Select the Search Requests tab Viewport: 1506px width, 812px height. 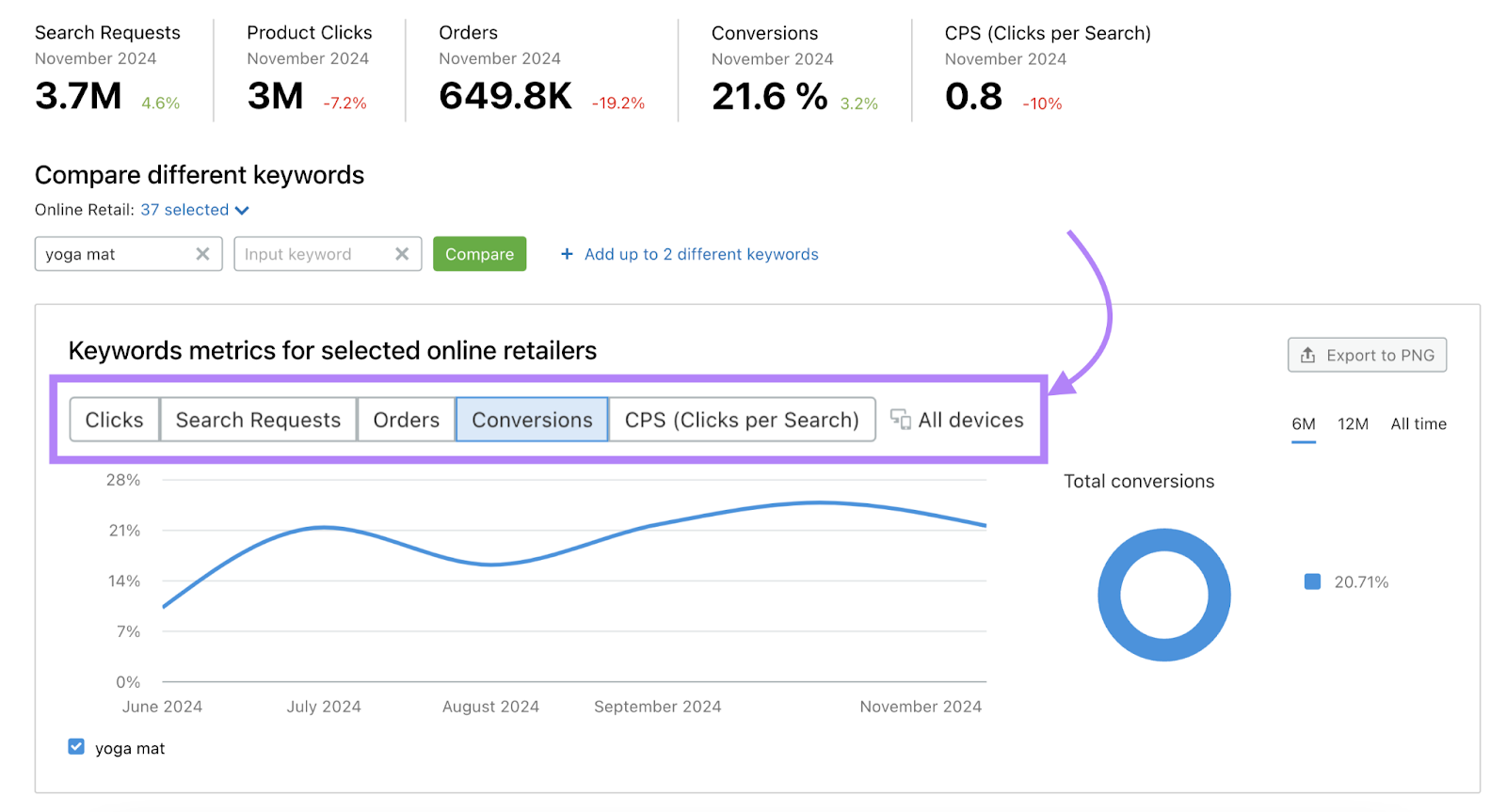(258, 420)
